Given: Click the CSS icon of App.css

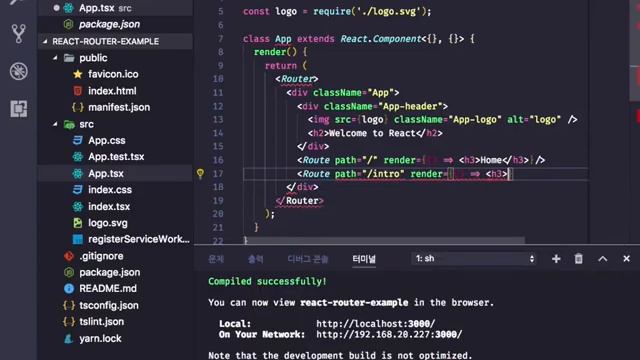Looking at the screenshot, I should pyautogui.click(x=78, y=140).
